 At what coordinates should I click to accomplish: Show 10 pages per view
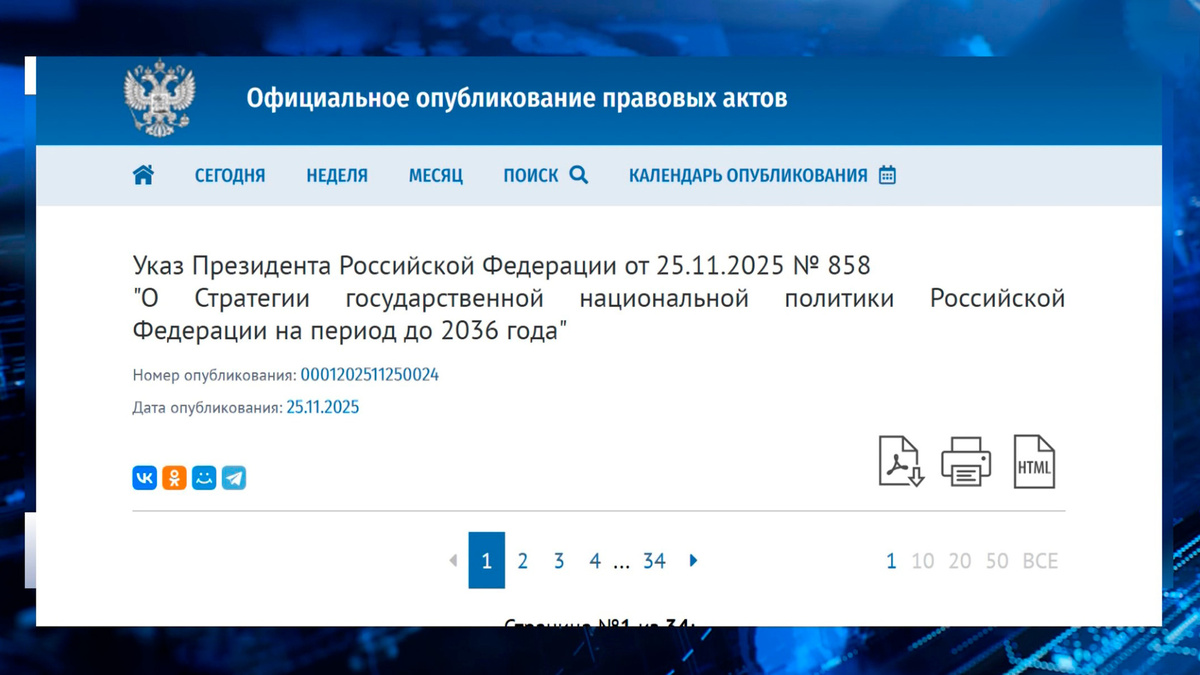pyautogui.click(x=923, y=561)
